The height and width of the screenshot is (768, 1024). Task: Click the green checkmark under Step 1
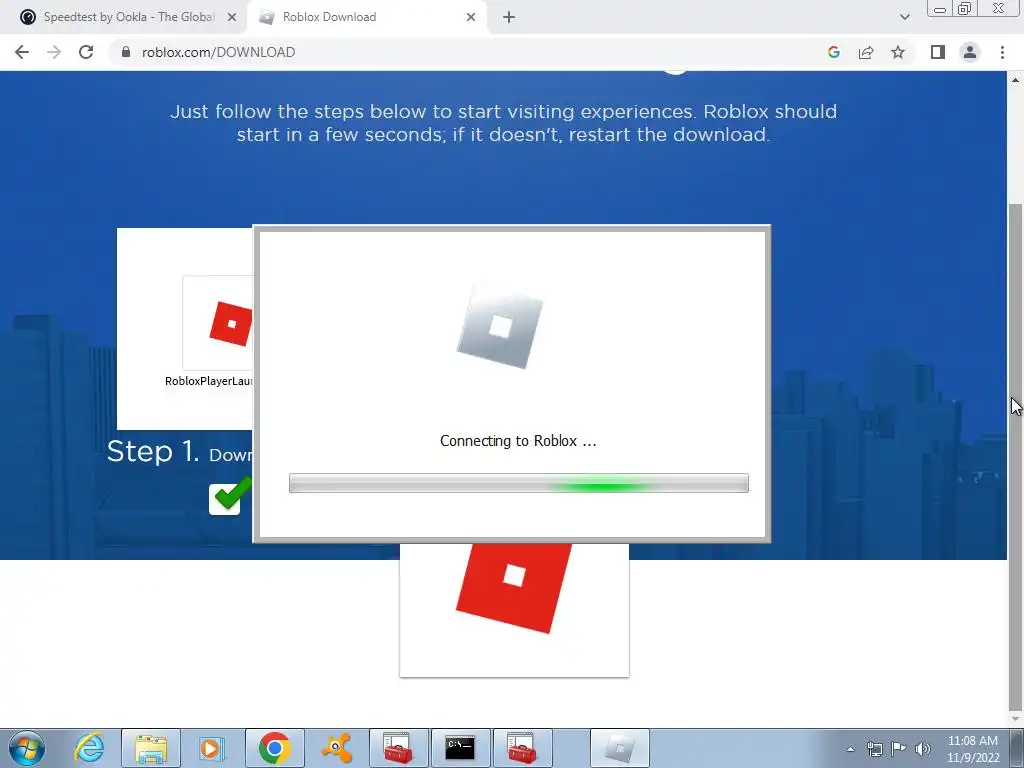(x=230, y=496)
